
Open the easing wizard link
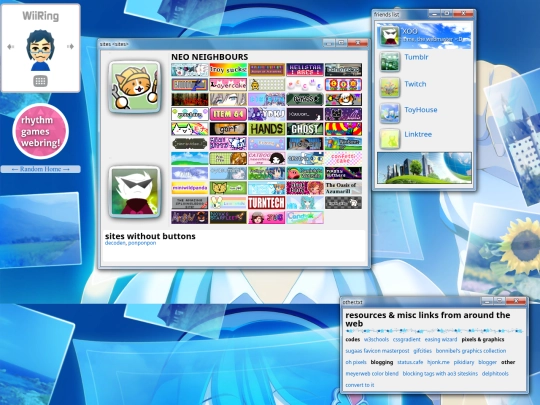pos(440,340)
